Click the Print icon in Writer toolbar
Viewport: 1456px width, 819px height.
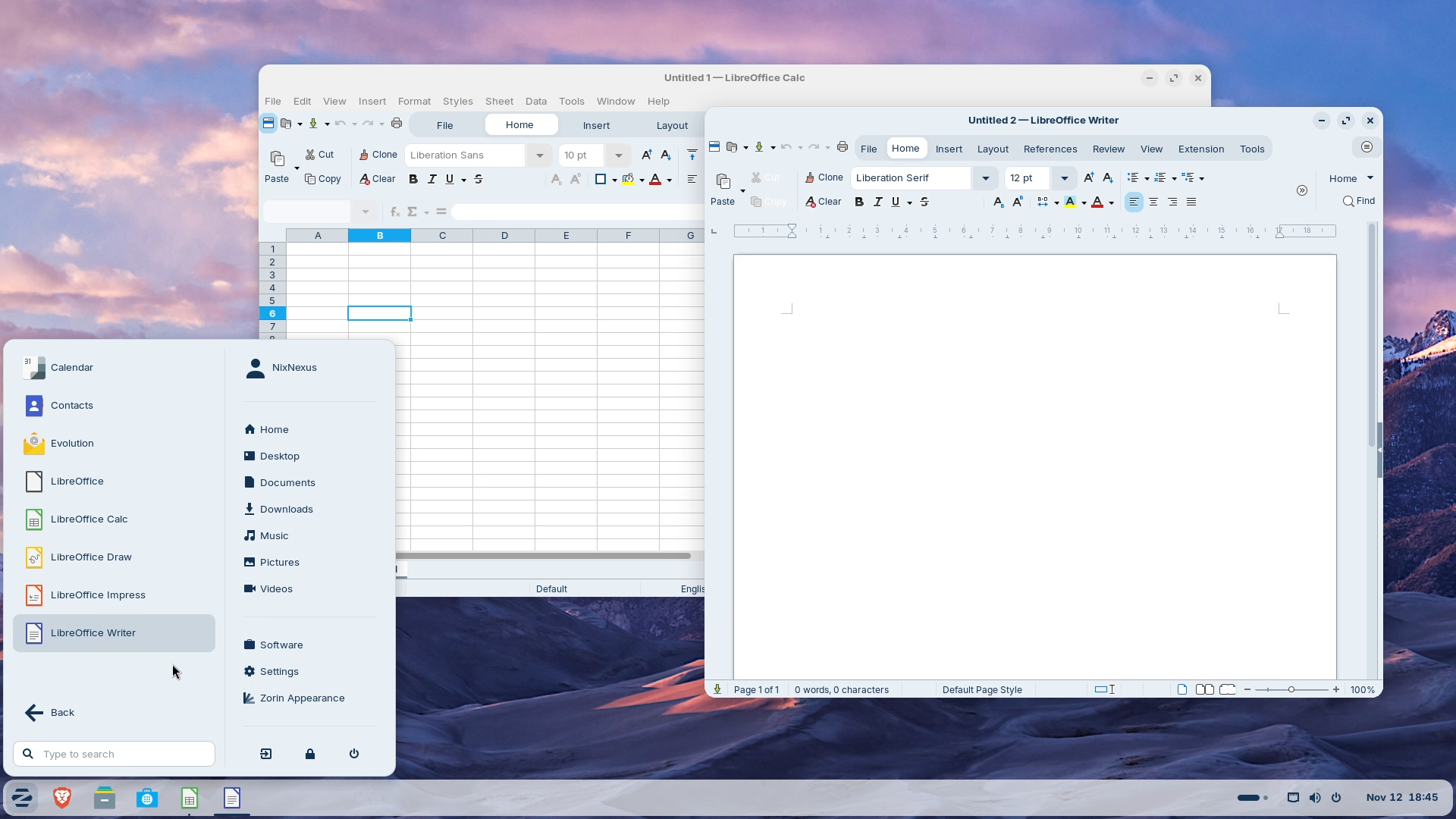(x=843, y=147)
